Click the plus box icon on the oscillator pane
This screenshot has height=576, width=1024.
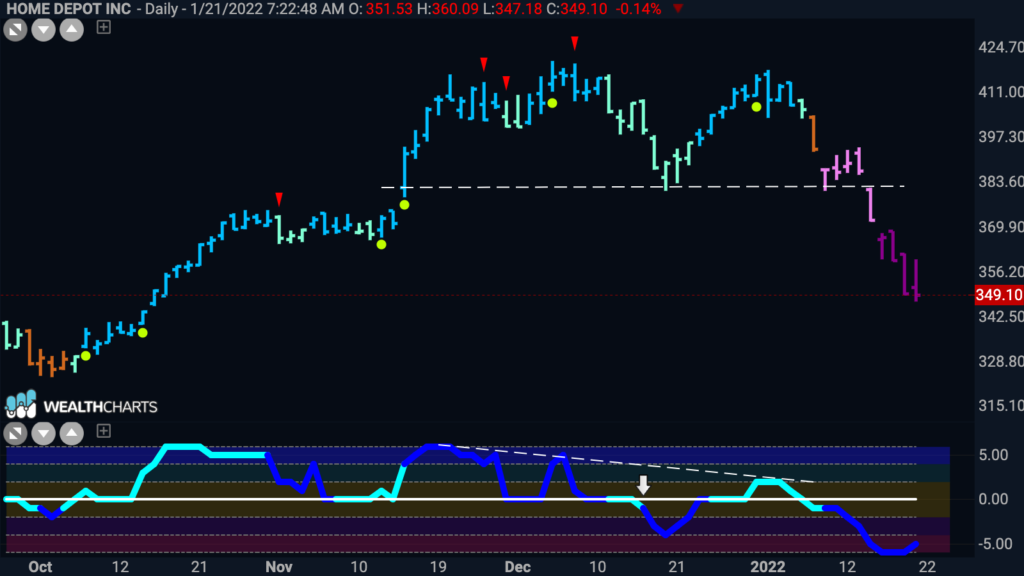point(103,431)
